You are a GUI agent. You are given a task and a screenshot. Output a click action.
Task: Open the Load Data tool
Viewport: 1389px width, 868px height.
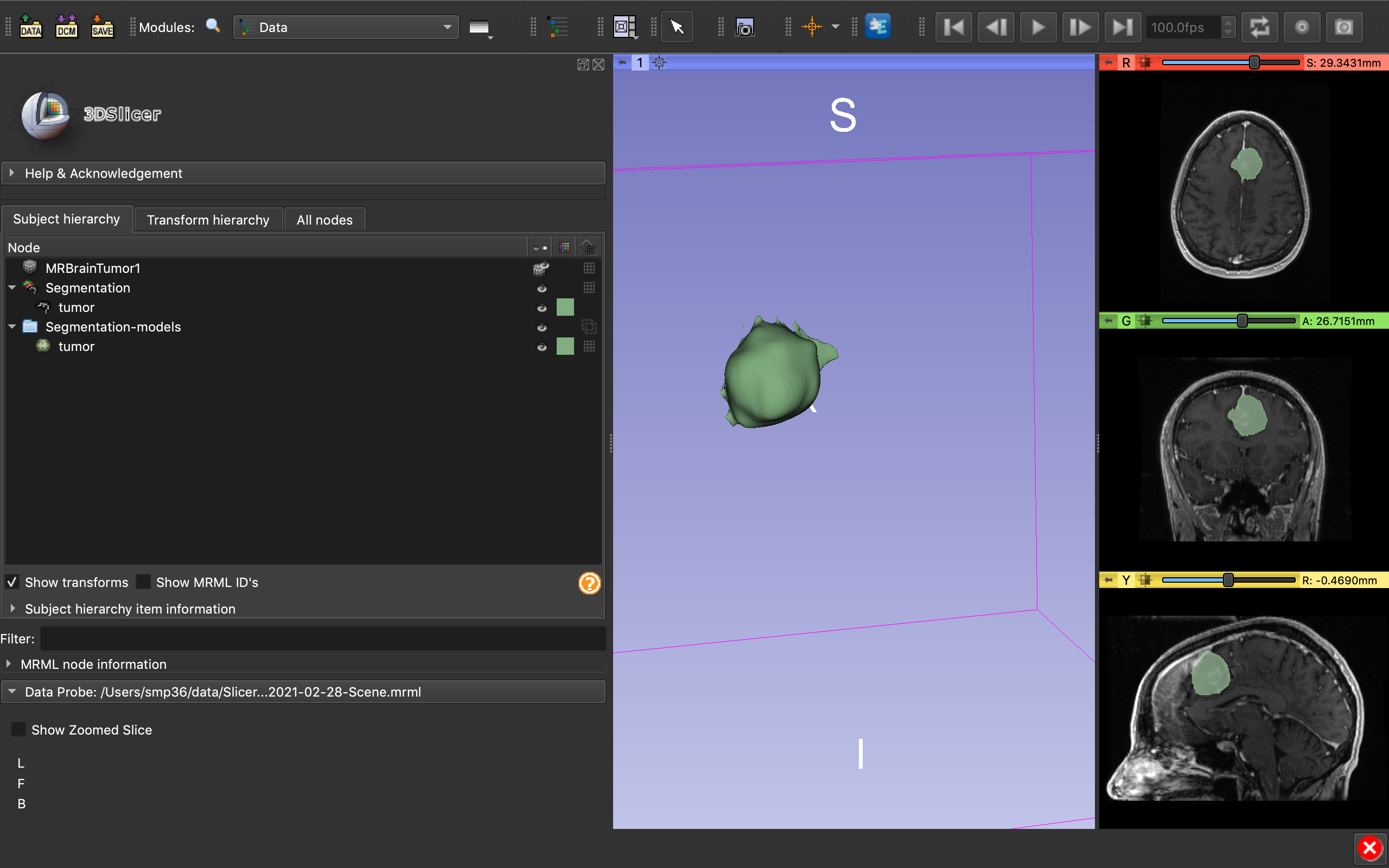point(30,27)
